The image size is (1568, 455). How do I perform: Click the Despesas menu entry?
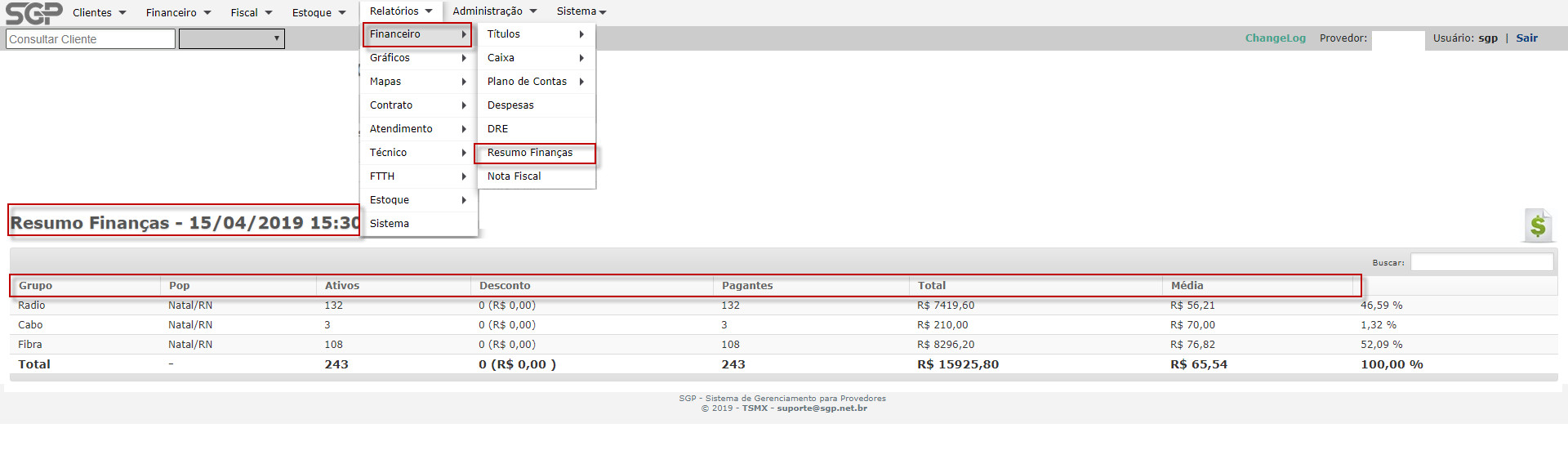[510, 105]
